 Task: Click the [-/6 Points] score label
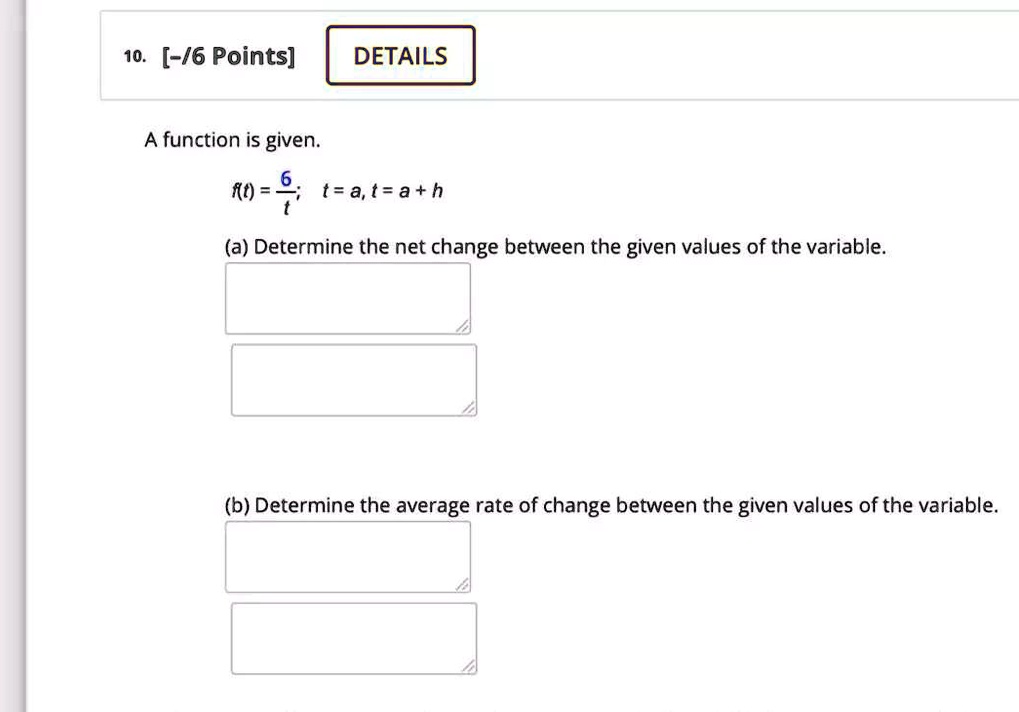point(228,57)
